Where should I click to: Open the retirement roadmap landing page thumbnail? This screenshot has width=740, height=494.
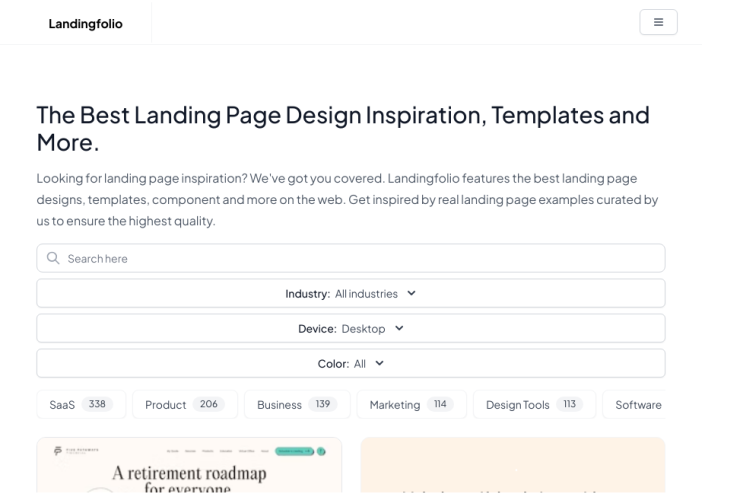pyautogui.click(x=189, y=465)
